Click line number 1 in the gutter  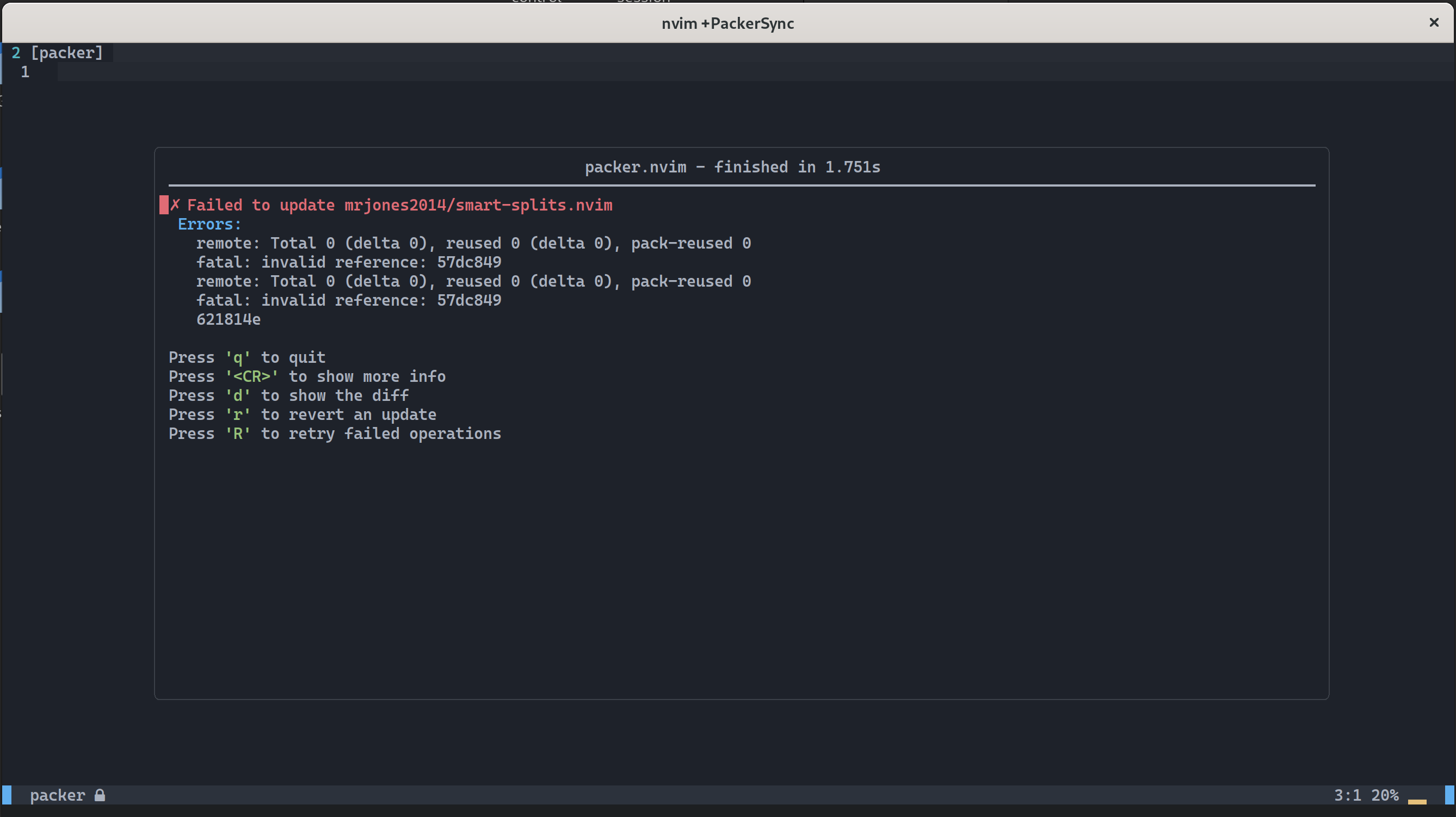coord(25,72)
